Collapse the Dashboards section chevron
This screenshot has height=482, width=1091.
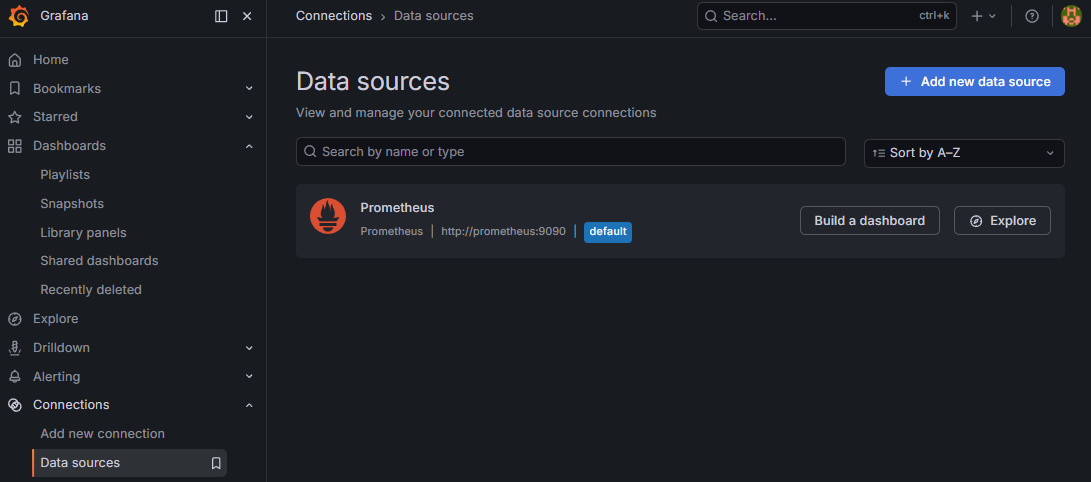(x=249, y=146)
